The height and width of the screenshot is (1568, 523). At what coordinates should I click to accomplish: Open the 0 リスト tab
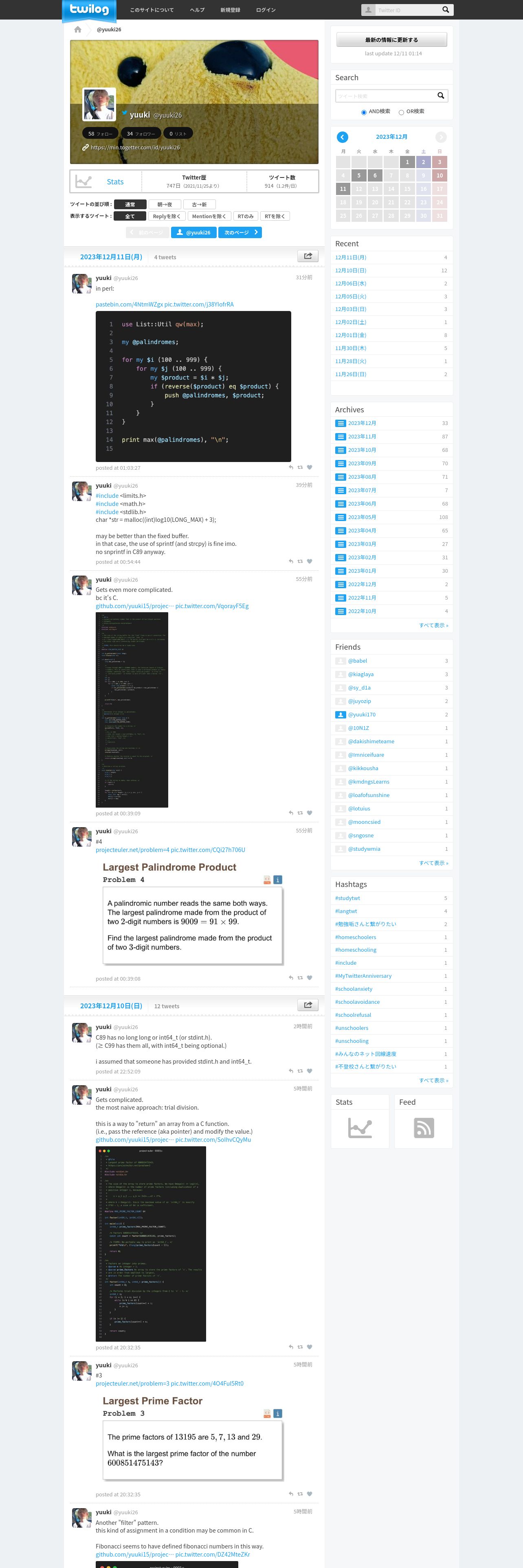(x=178, y=133)
